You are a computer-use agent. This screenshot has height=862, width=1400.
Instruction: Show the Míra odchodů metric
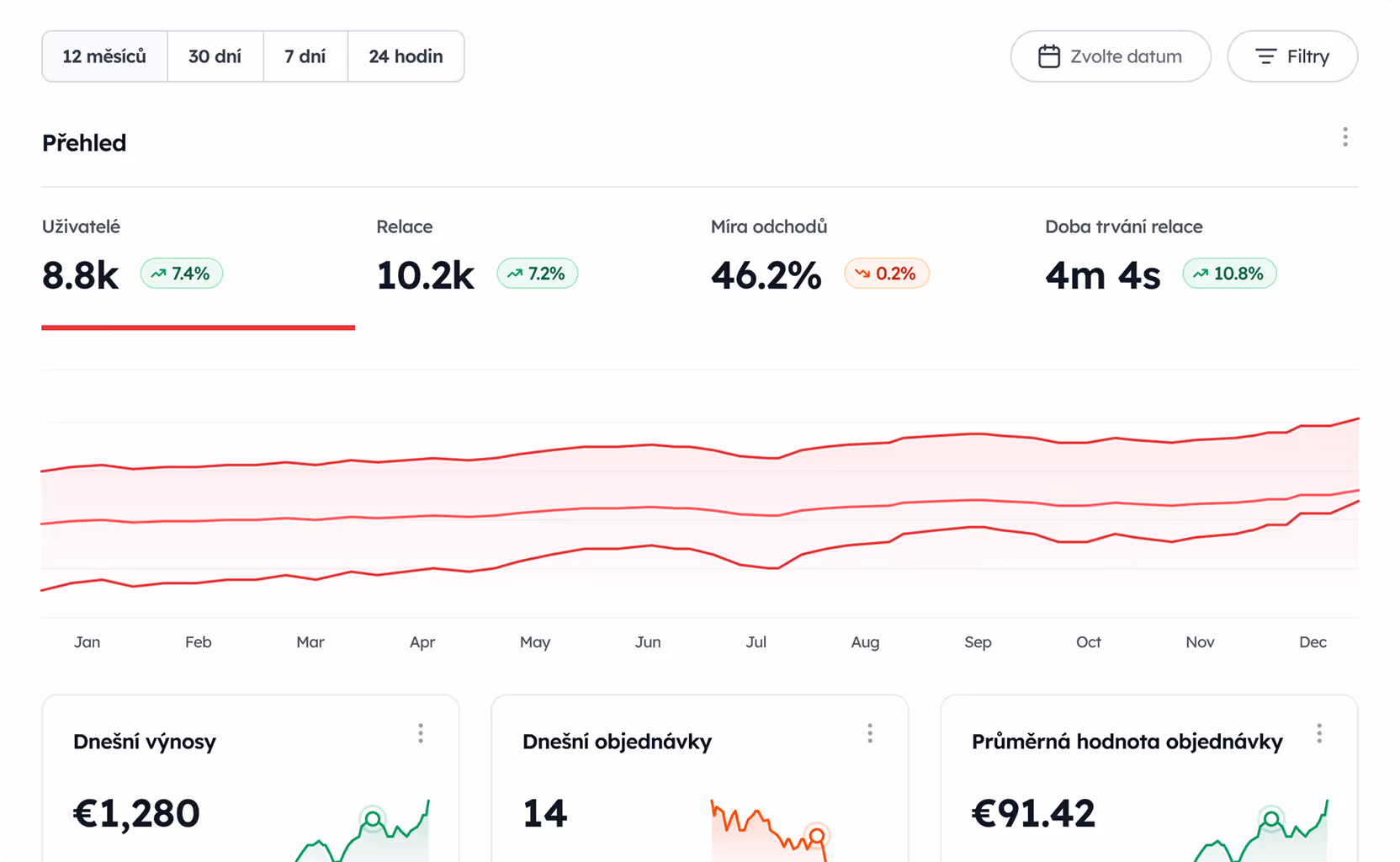click(768, 226)
